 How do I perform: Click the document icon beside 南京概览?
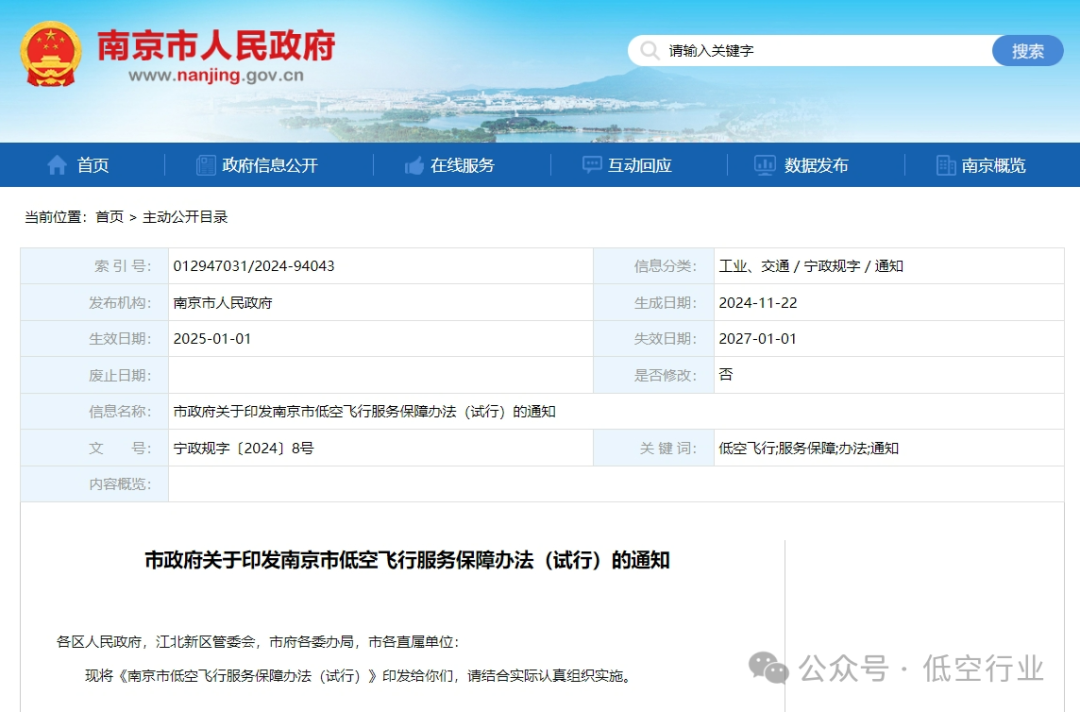[x=945, y=165]
